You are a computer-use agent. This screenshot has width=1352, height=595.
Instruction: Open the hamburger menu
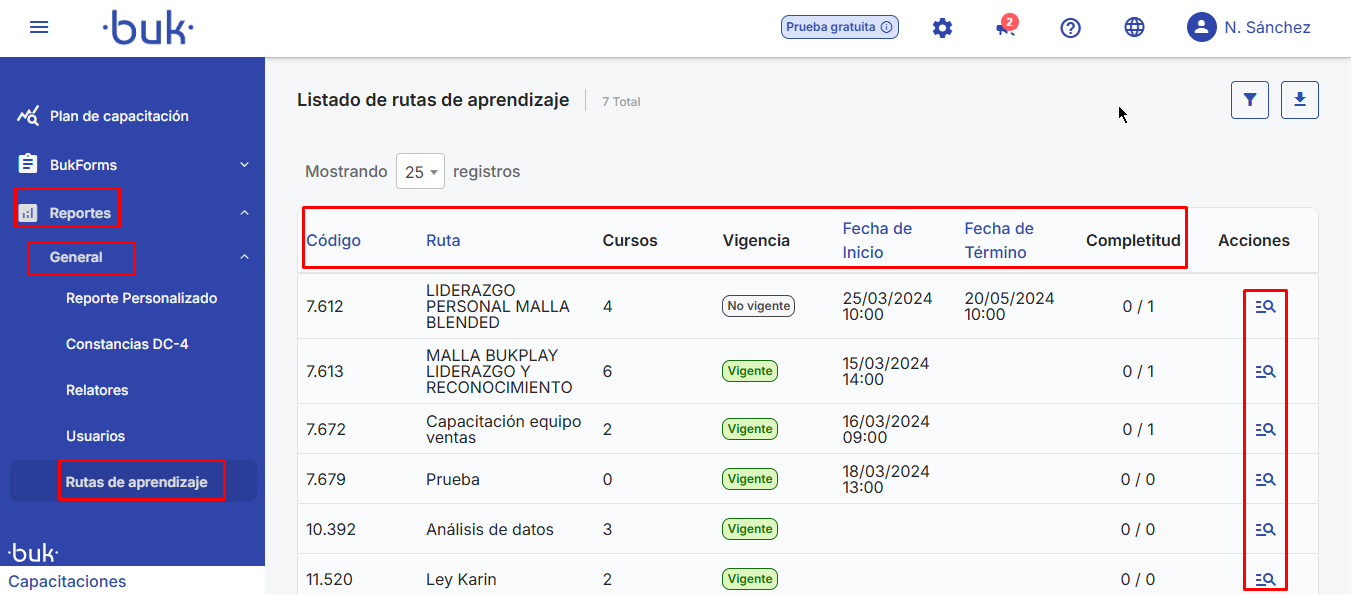tap(39, 27)
